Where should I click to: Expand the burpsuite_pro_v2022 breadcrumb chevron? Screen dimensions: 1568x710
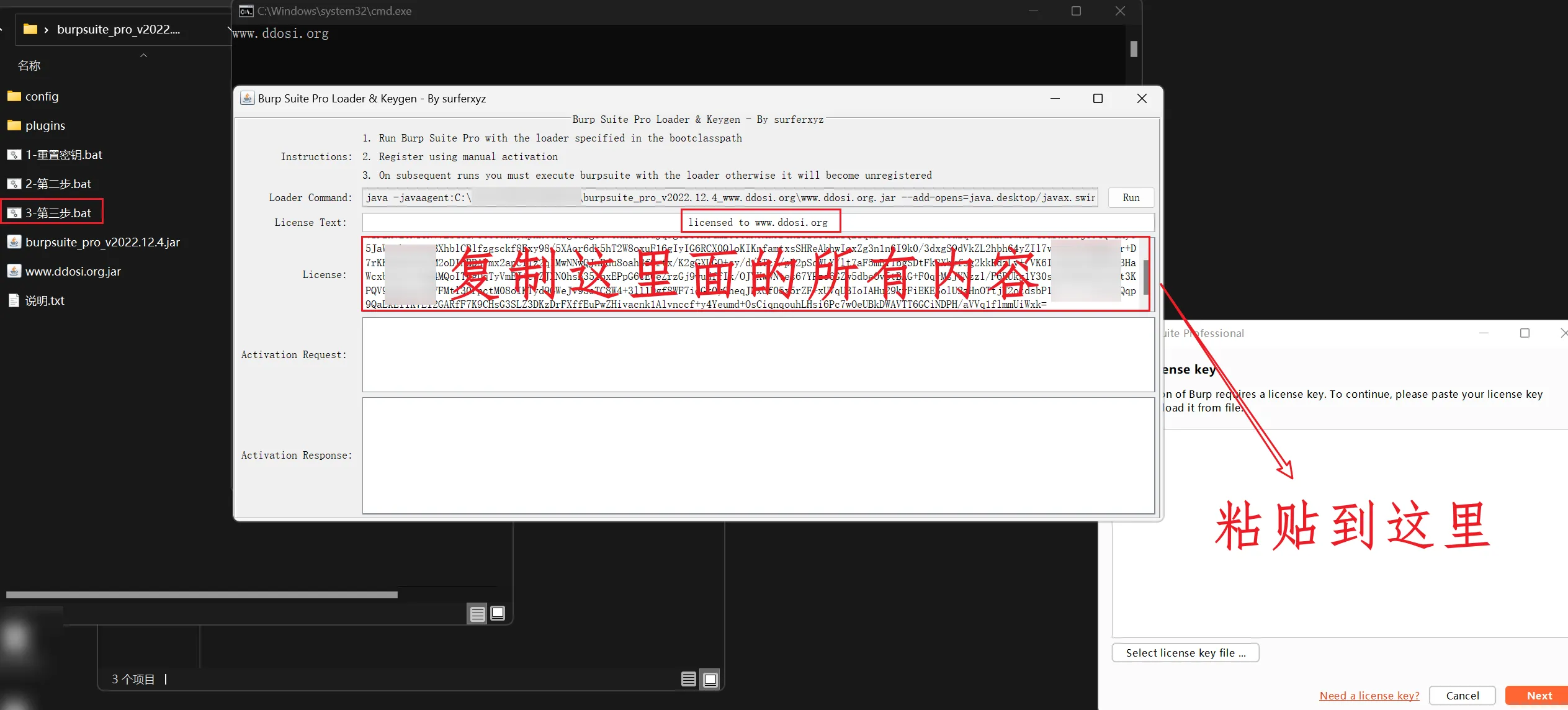[x=46, y=30]
